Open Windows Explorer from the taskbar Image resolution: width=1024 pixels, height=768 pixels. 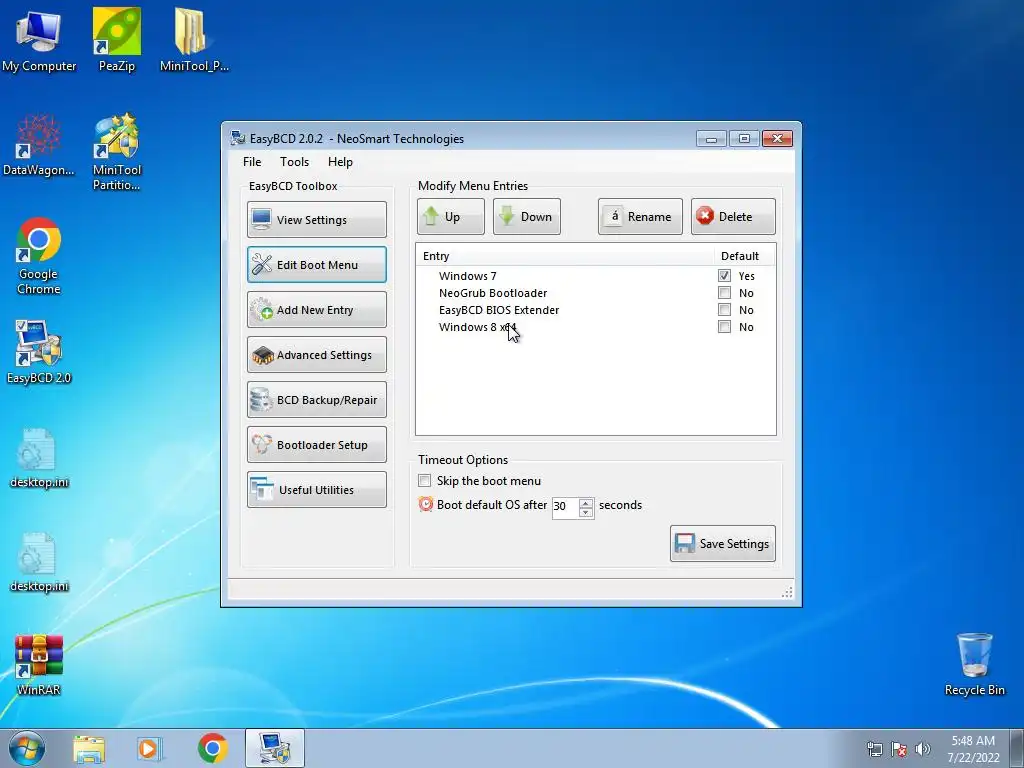coord(89,749)
